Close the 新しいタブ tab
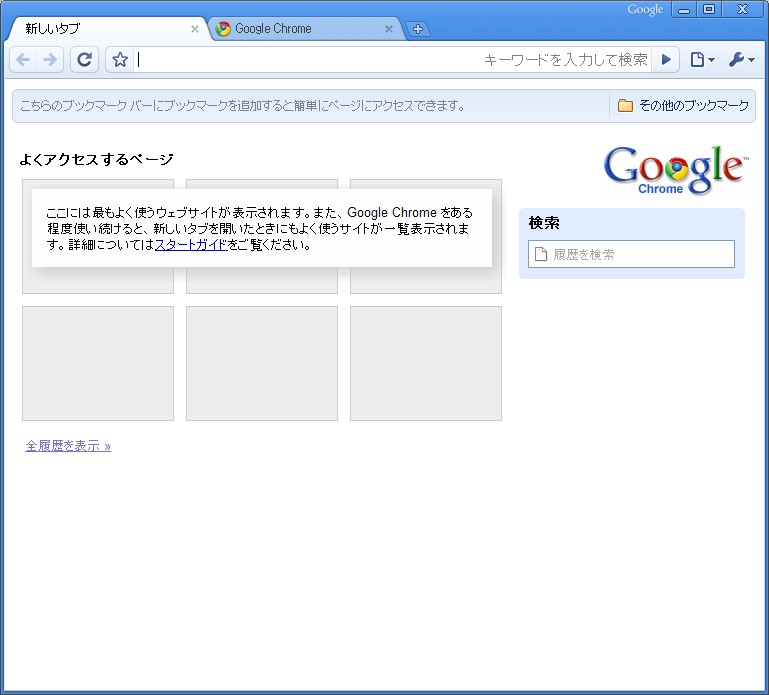The image size is (769, 695). (195, 29)
